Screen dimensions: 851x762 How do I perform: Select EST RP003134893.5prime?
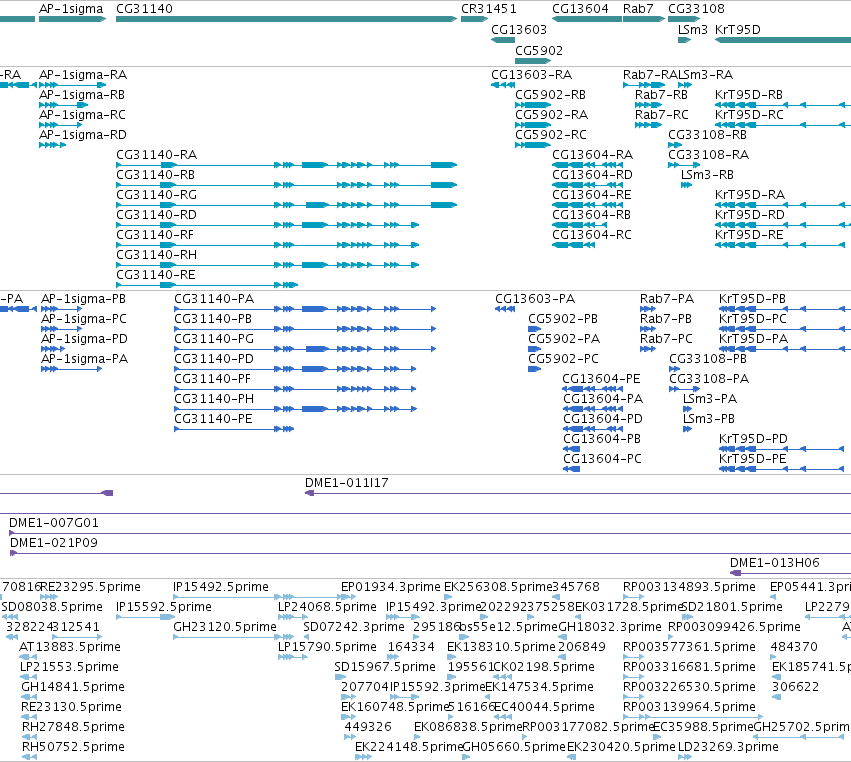point(633,597)
